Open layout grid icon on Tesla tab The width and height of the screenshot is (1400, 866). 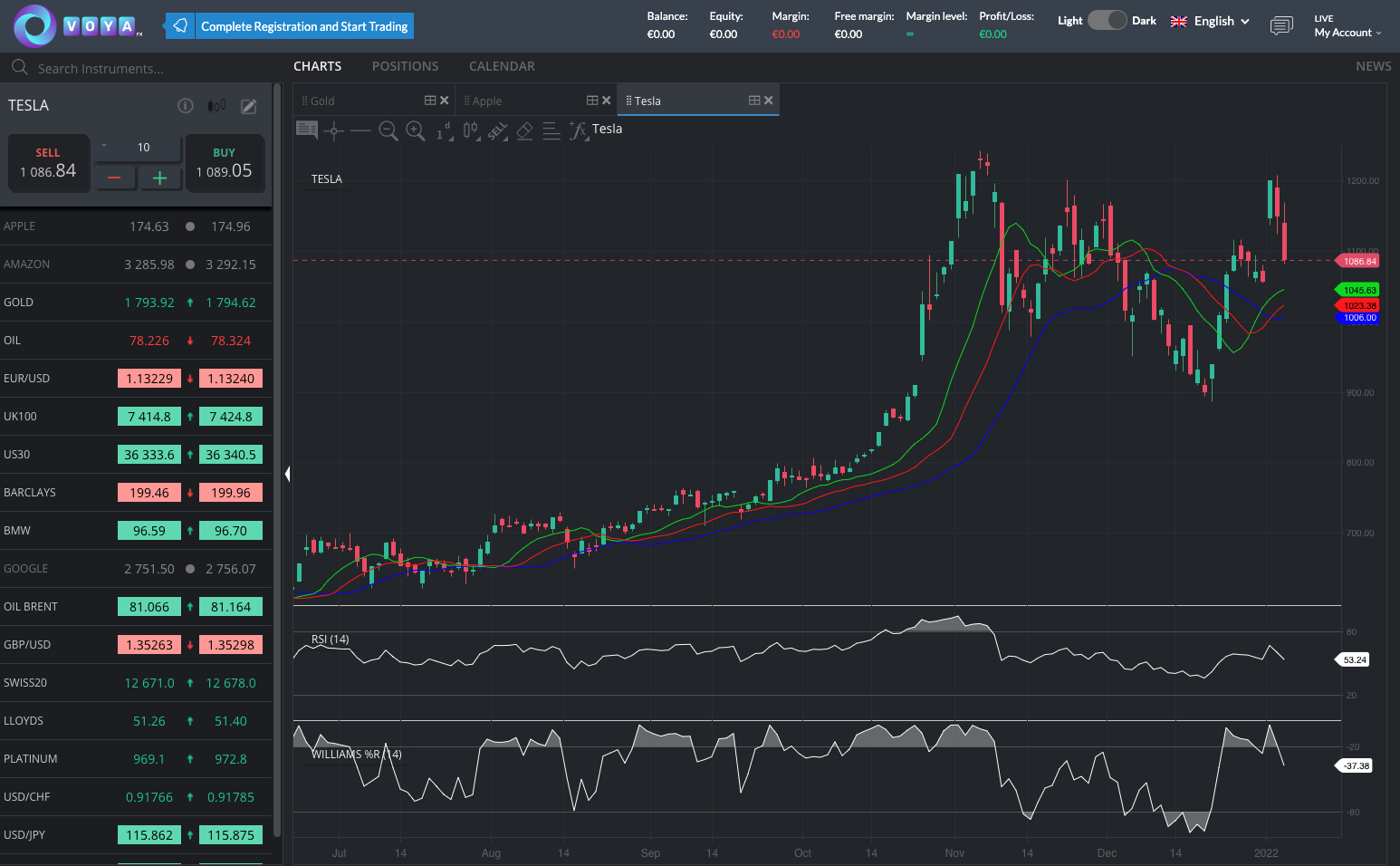(x=754, y=101)
